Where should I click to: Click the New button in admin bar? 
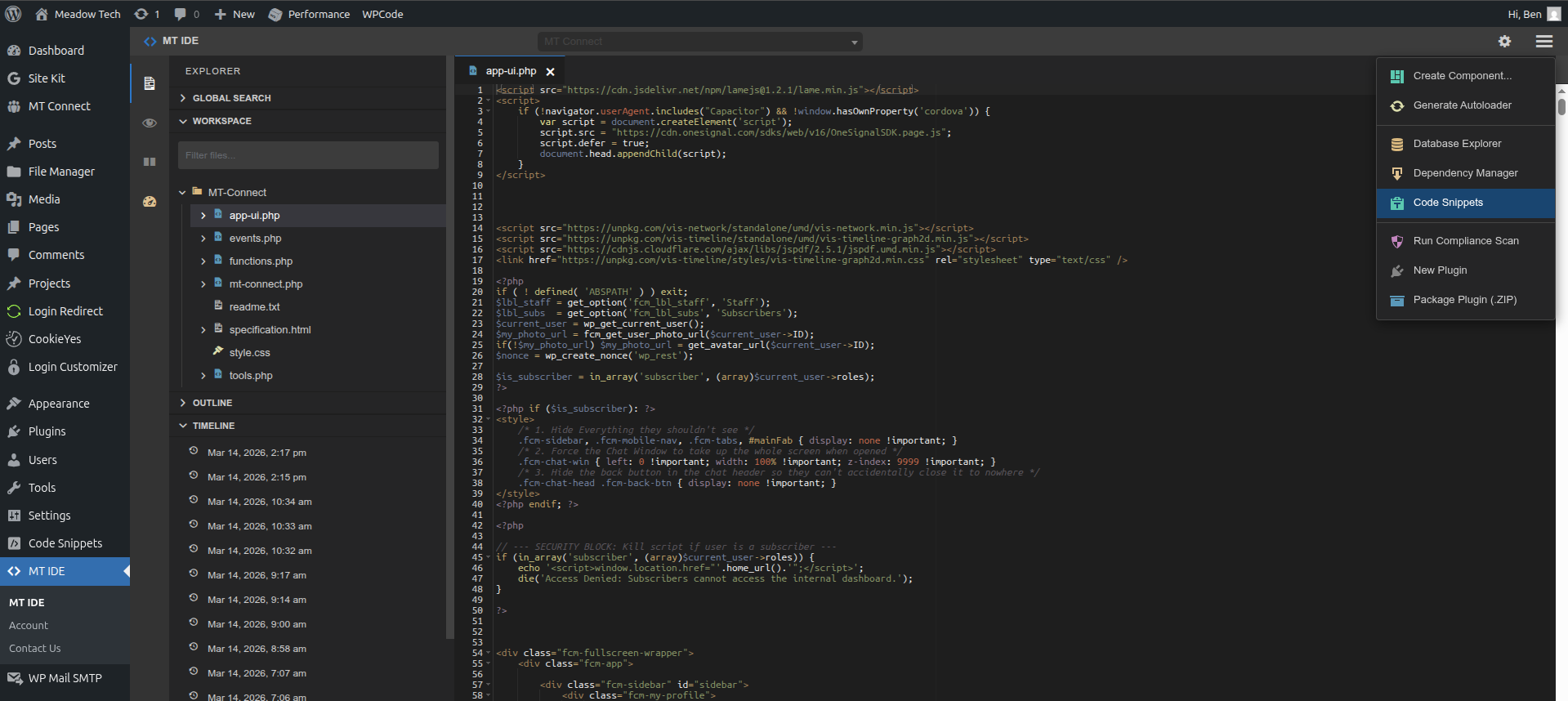(x=235, y=14)
